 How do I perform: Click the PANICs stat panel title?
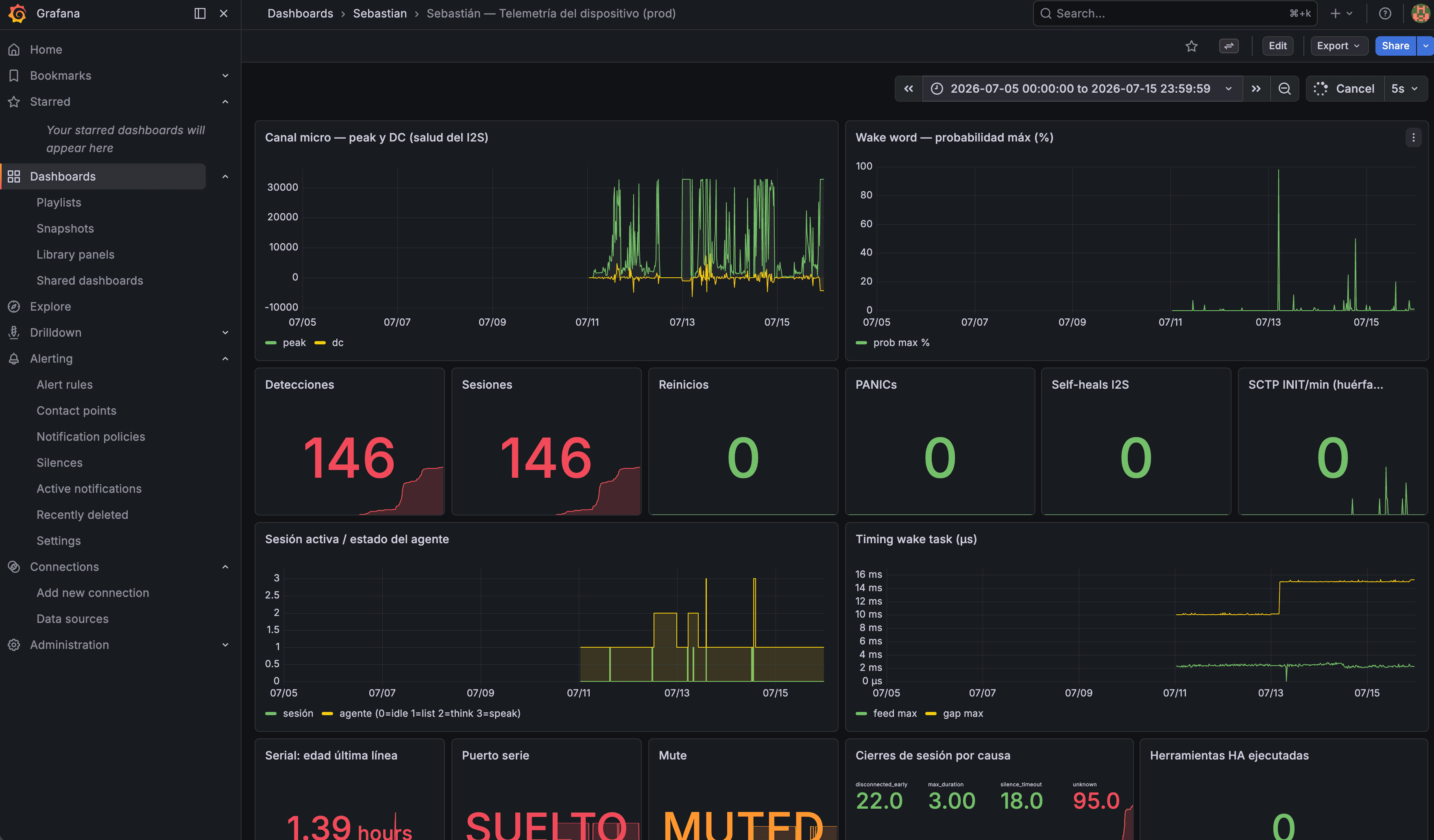click(876, 385)
